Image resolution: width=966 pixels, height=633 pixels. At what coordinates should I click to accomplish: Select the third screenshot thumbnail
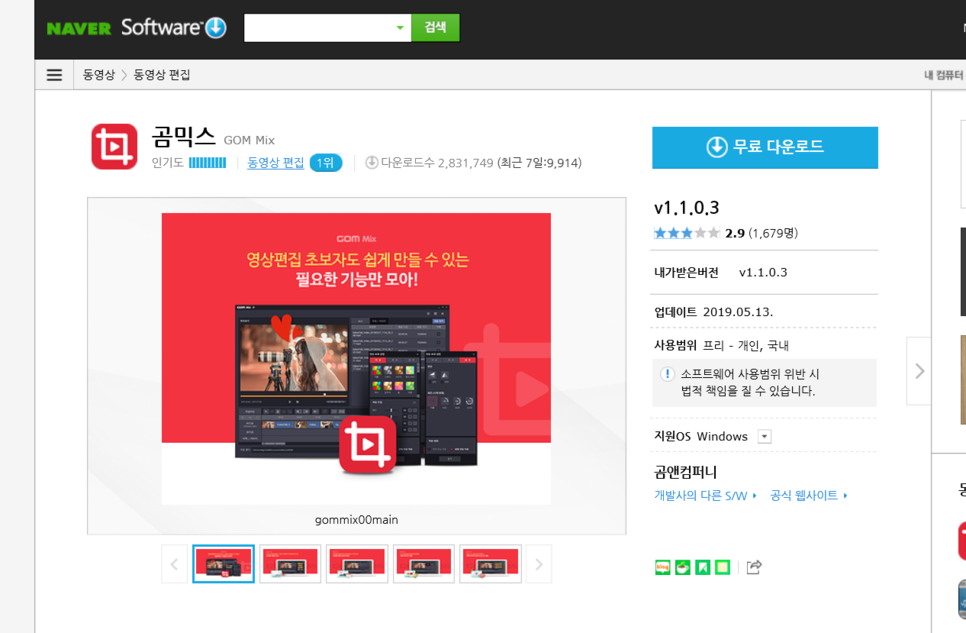point(357,564)
